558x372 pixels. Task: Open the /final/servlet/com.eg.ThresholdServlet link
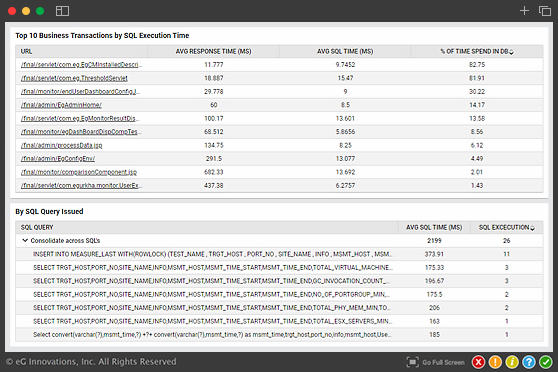(x=74, y=78)
